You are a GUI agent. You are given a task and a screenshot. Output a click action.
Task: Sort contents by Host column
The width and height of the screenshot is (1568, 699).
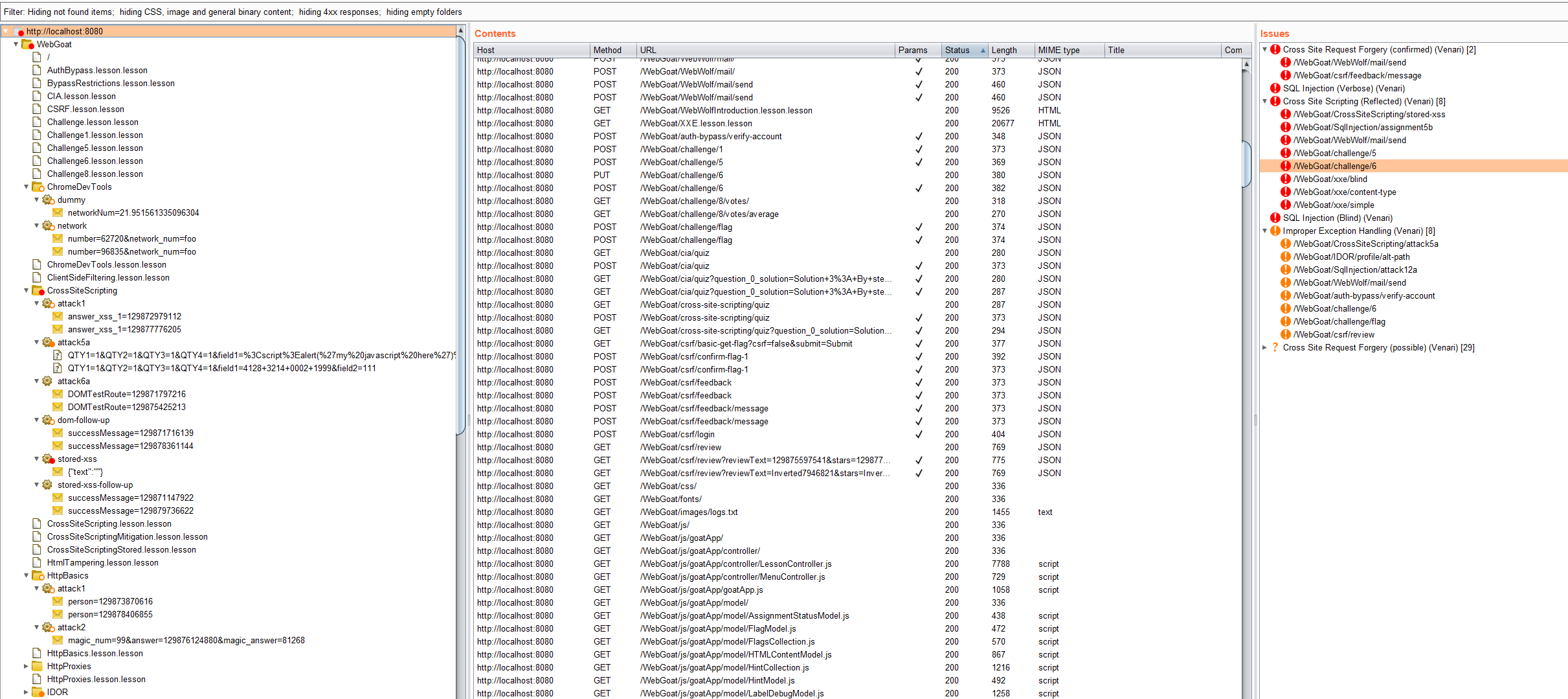coord(532,50)
